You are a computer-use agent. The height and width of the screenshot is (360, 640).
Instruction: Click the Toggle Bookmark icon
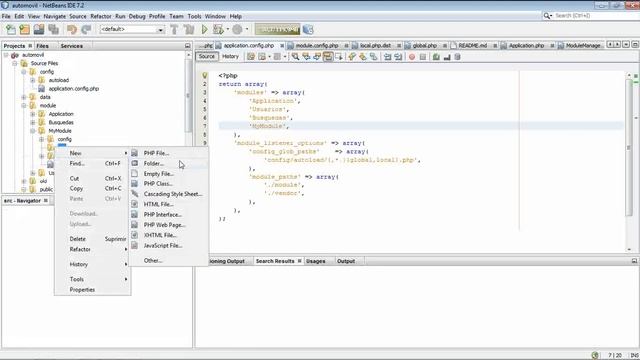[x=373, y=57]
